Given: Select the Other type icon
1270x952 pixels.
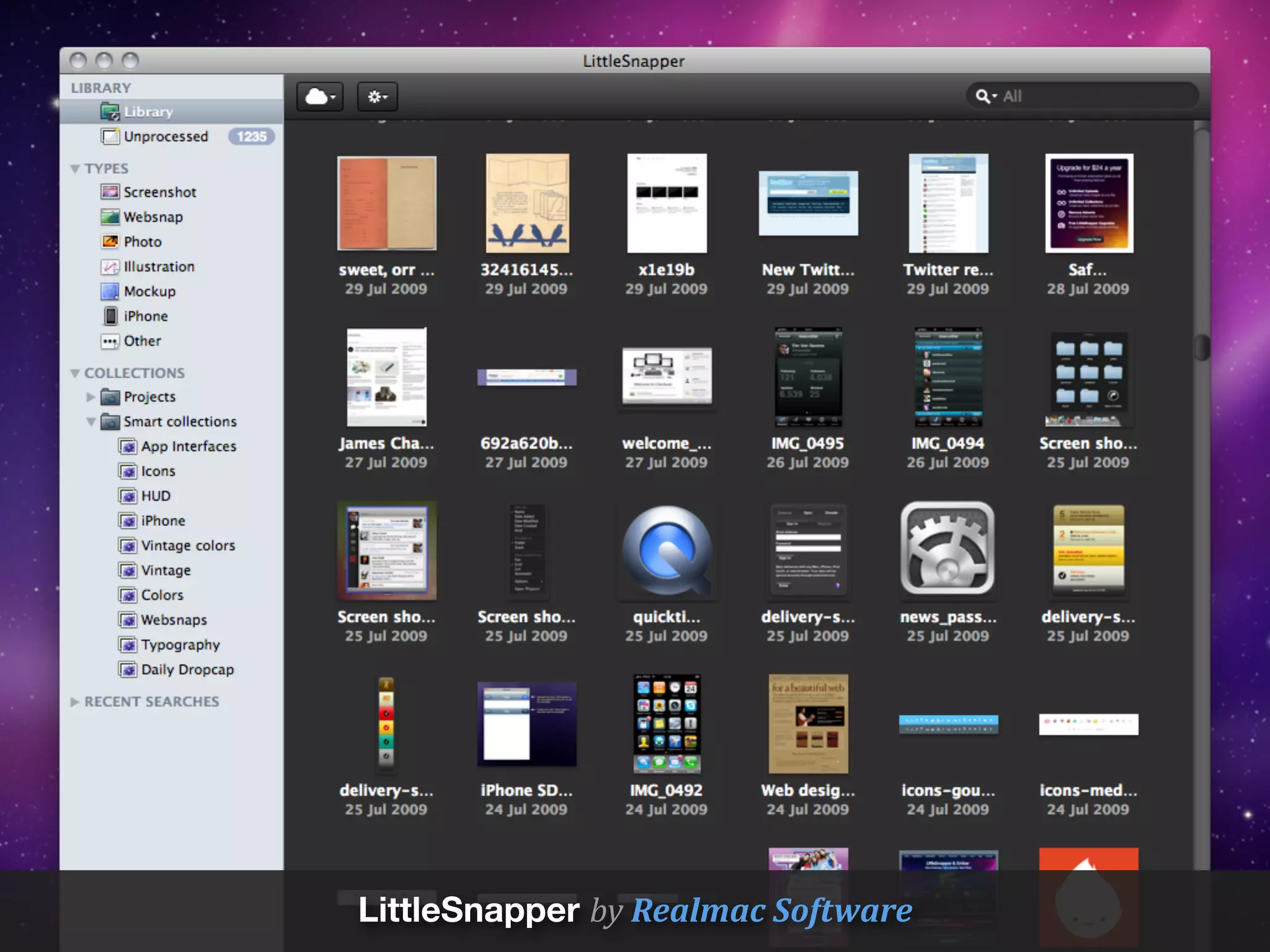Looking at the screenshot, I should pyautogui.click(x=110, y=341).
